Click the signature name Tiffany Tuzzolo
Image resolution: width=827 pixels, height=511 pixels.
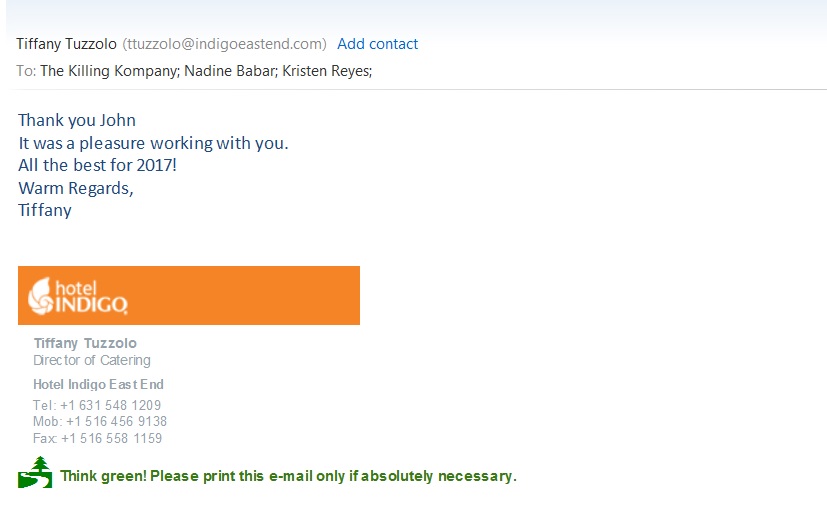click(x=85, y=343)
